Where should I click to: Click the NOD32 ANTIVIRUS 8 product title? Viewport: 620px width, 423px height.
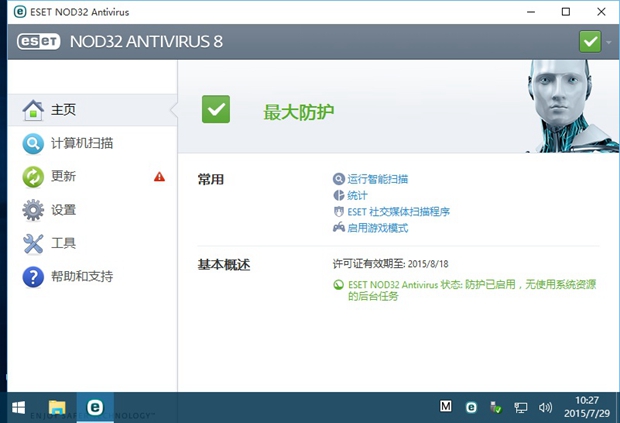146,42
